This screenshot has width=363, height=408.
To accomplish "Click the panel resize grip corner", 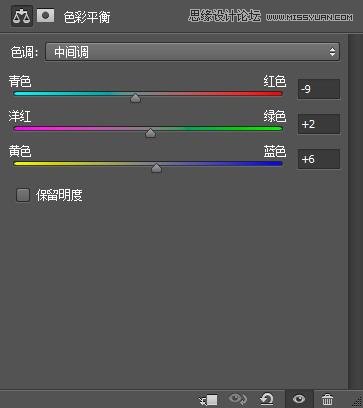I will pyautogui.click(x=357, y=402).
